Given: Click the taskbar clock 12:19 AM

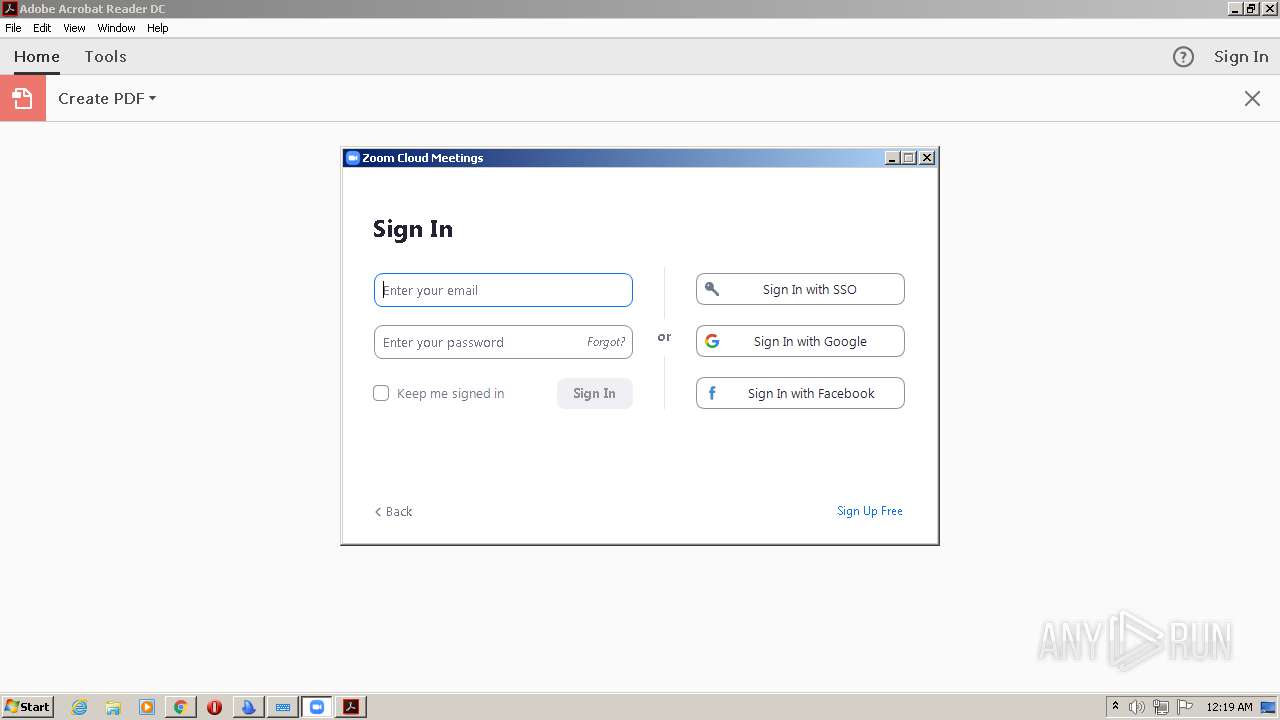Looking at the screenshot, I should (x=1229, y=707).
